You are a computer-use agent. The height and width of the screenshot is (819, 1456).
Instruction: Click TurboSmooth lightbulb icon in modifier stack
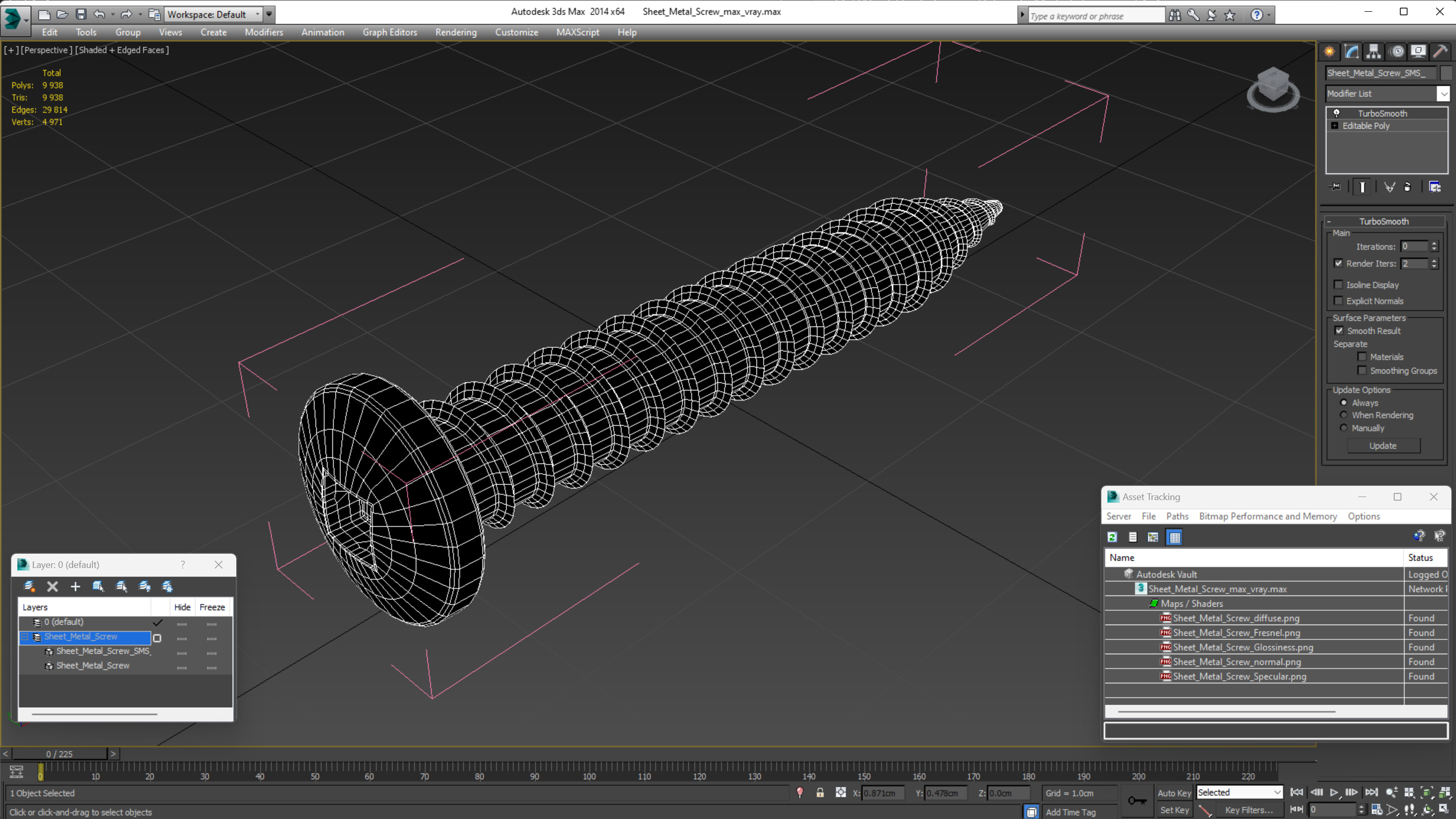click(1337, 113)
